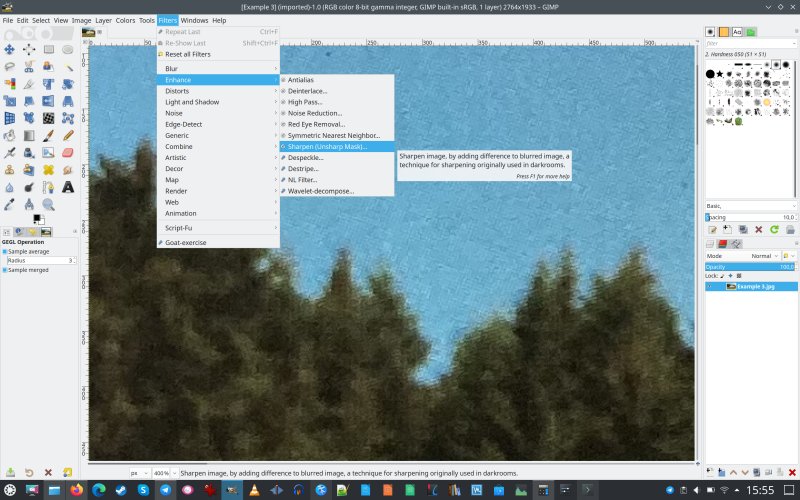Select the Free Select lasso tool
The width and height of the screenshot is (800, 500).
pyautogui.click(x=9, y=66)
